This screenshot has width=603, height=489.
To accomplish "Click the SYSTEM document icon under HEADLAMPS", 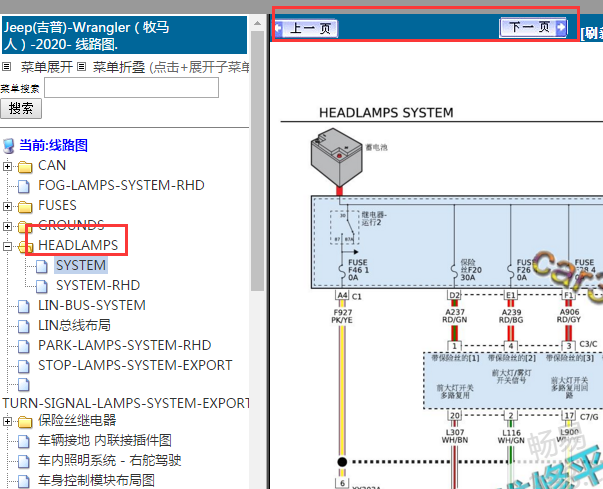I will click(x=42, y=266).
